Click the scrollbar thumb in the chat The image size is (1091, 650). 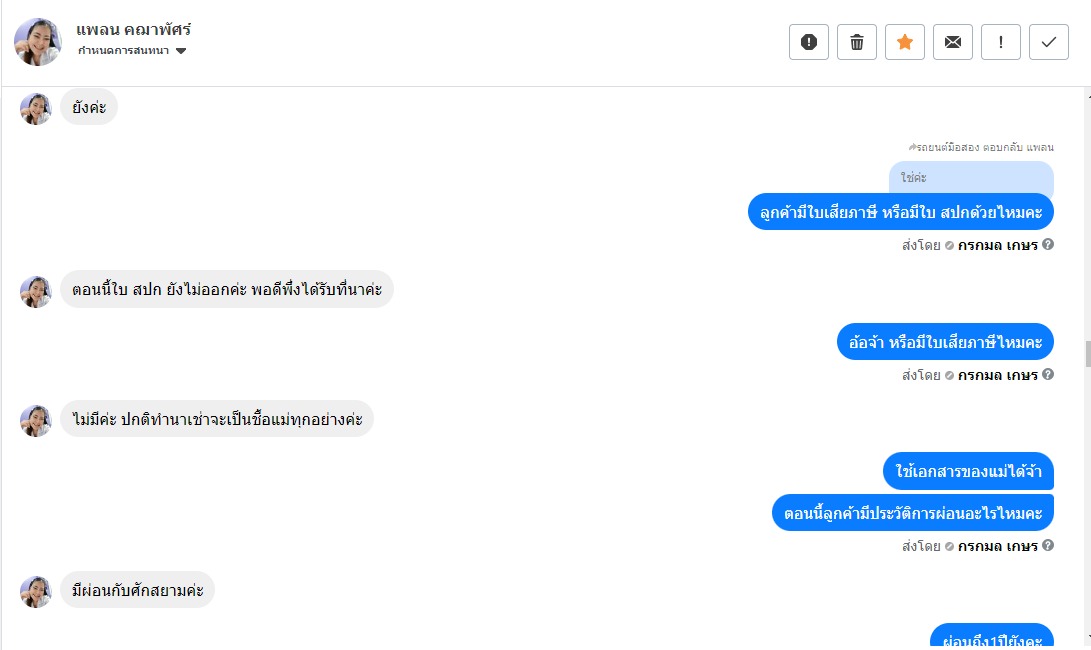tap(1085, 354)
